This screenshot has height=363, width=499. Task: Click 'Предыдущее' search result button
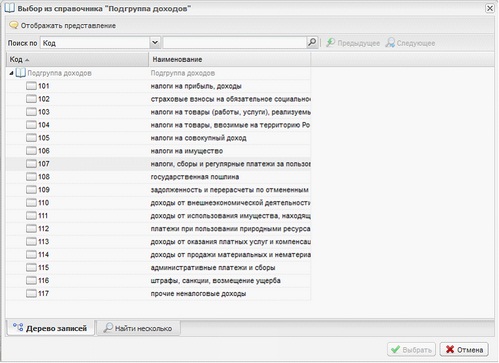(x=353, y=43)
